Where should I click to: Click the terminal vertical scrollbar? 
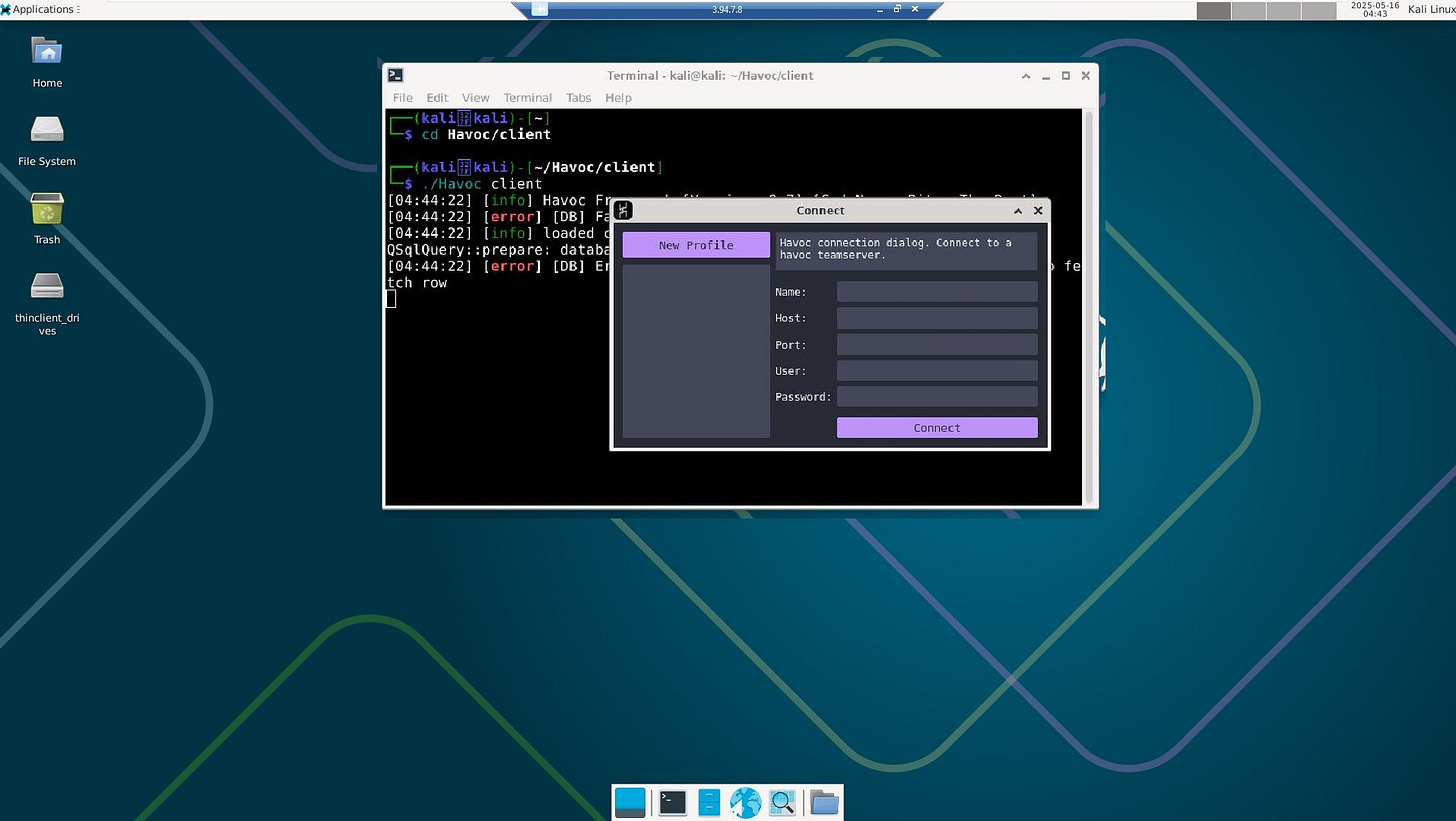[x=1090, y=306]
